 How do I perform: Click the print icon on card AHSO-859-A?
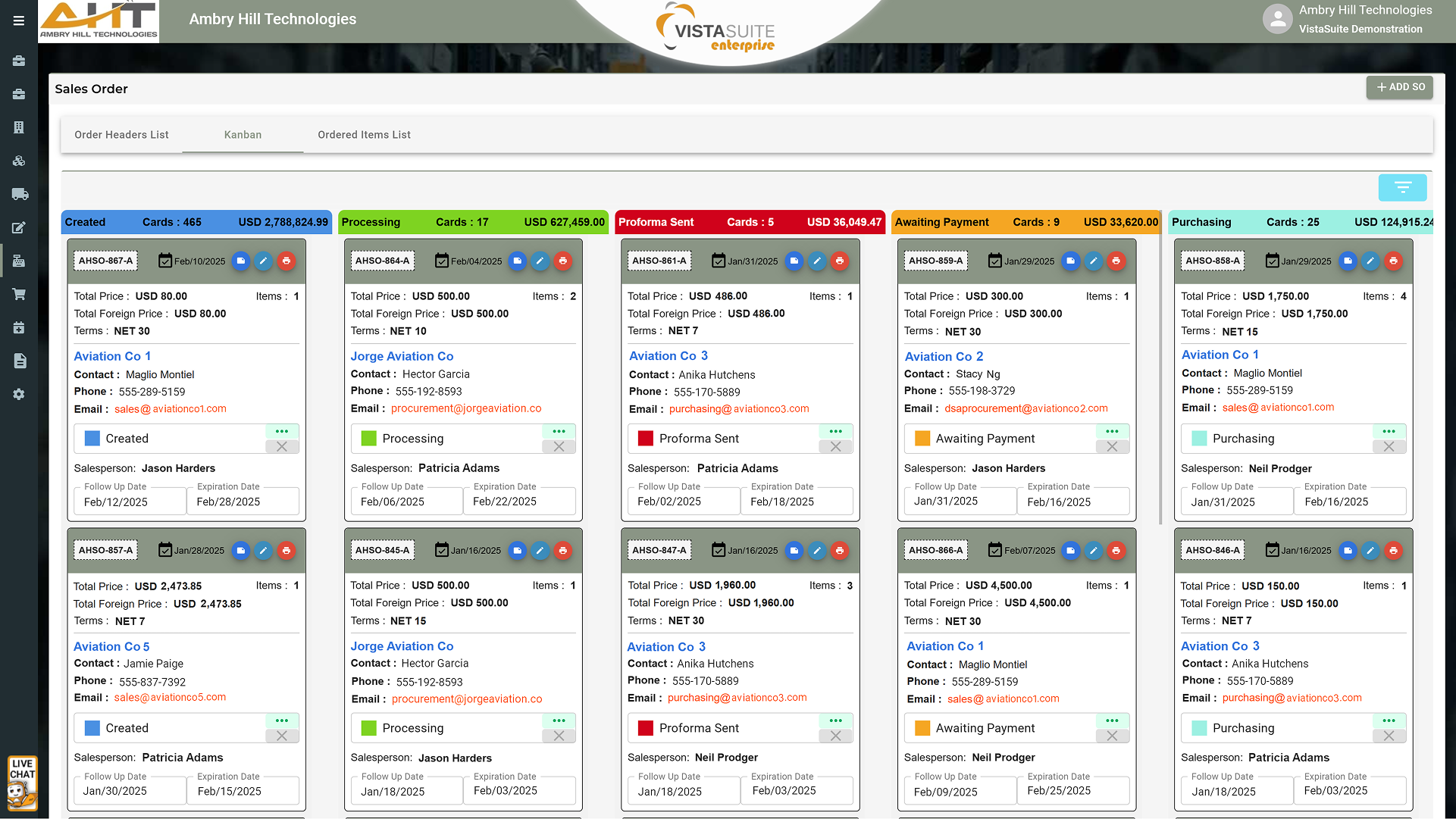(1116, 261)
